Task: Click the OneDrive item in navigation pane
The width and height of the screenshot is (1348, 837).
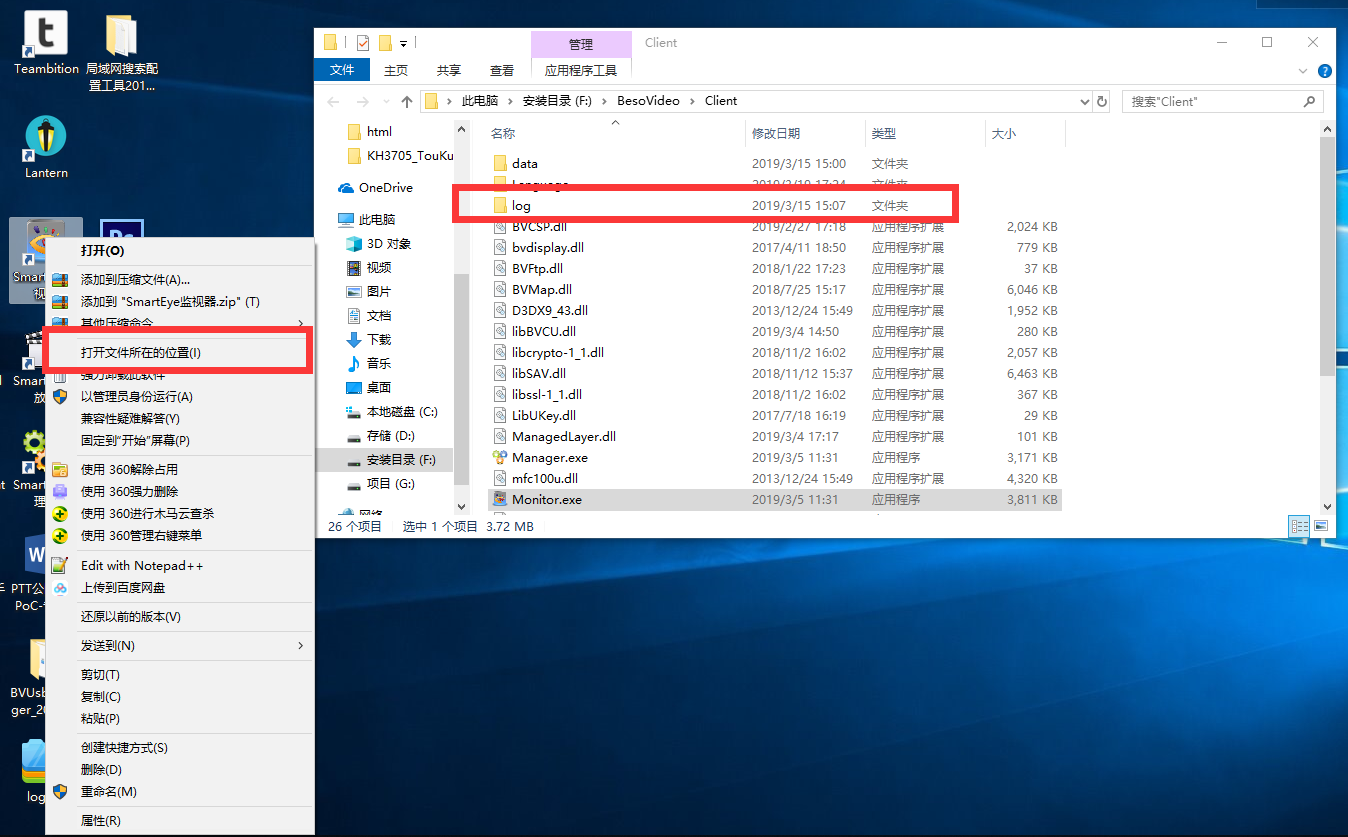Action: pyautogui.click(x=385, y=188)
